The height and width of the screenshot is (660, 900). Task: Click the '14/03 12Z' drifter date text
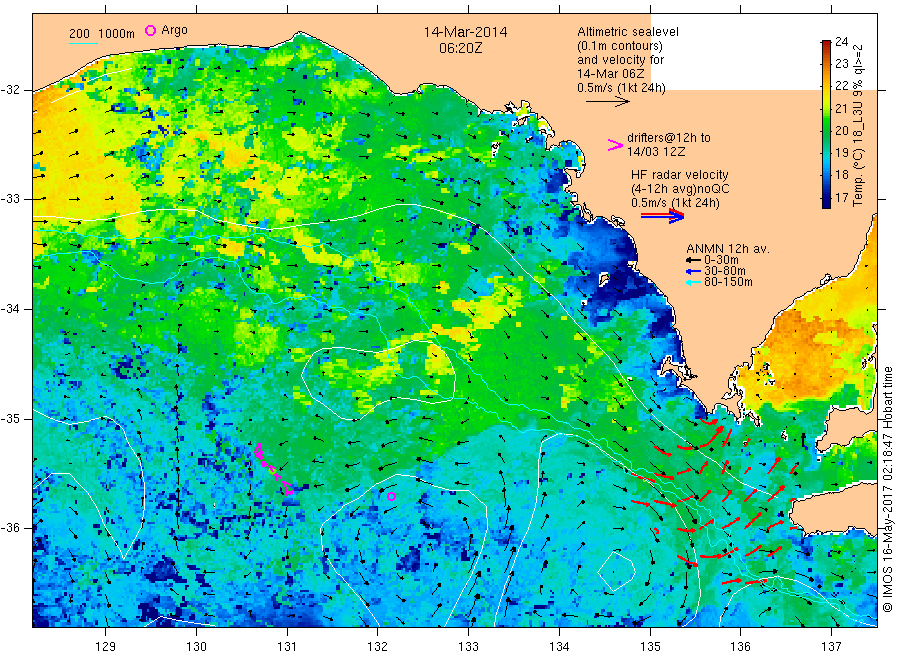656,152
